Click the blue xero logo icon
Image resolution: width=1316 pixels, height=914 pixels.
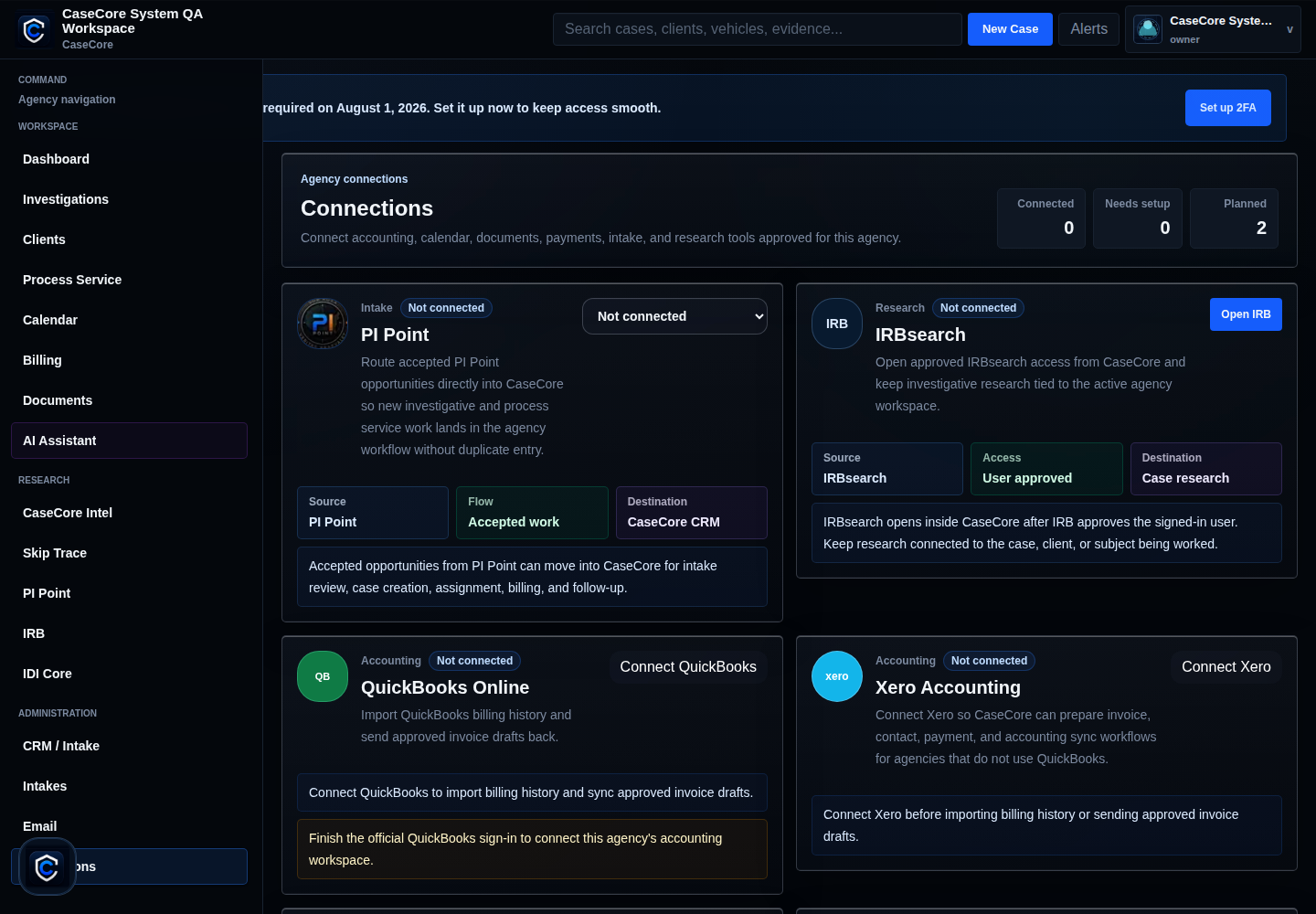[x=837, y=676]
